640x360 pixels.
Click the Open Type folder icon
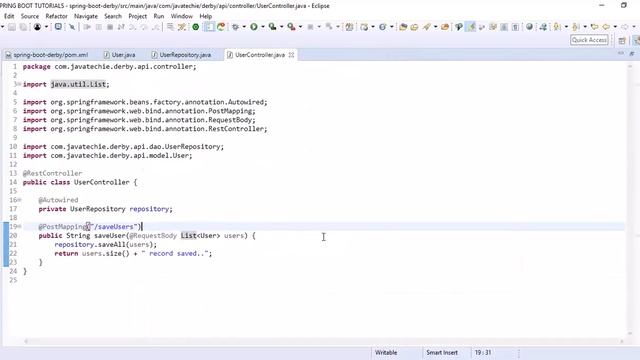pyautogui.click(x=403, y=27)
